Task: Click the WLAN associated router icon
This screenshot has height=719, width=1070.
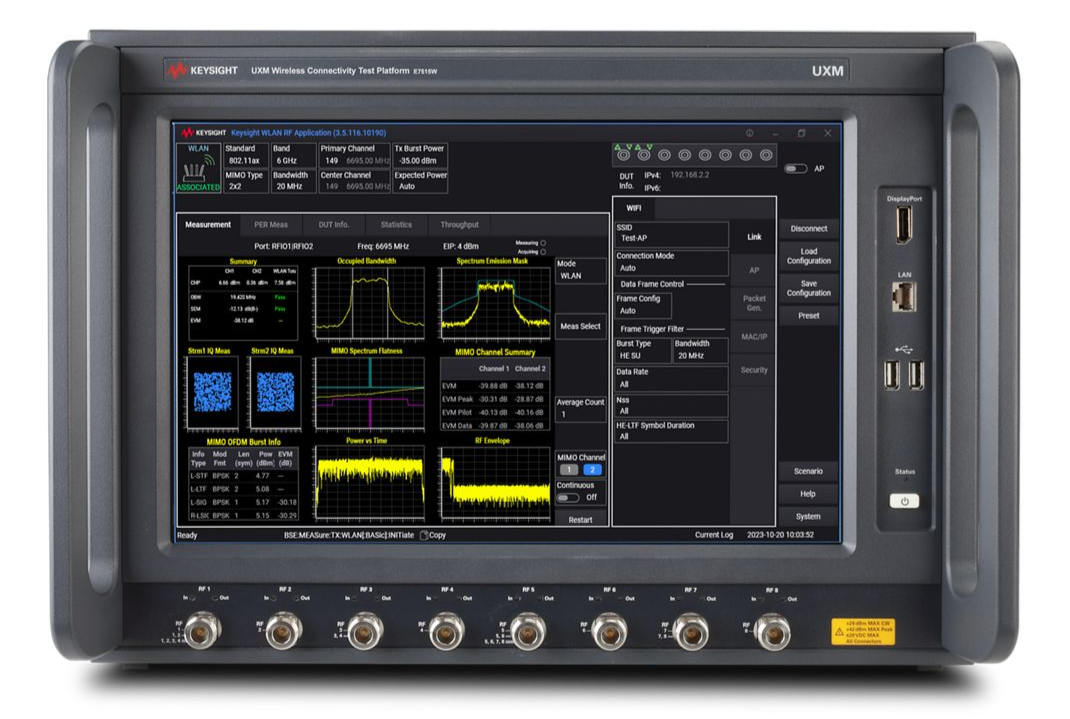Action: [x=199, y=168]
